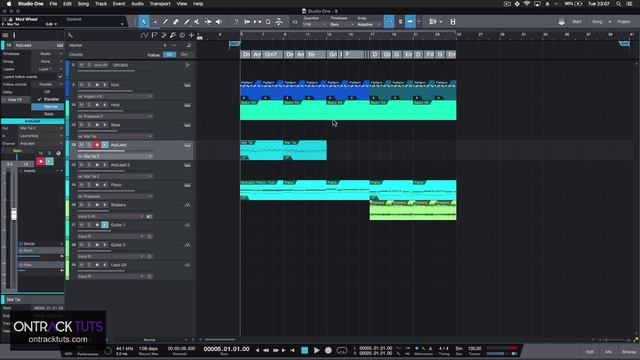640x360 pixels.
Task: Toggle Layers follow events checkbox
Action: click(60, 77)
